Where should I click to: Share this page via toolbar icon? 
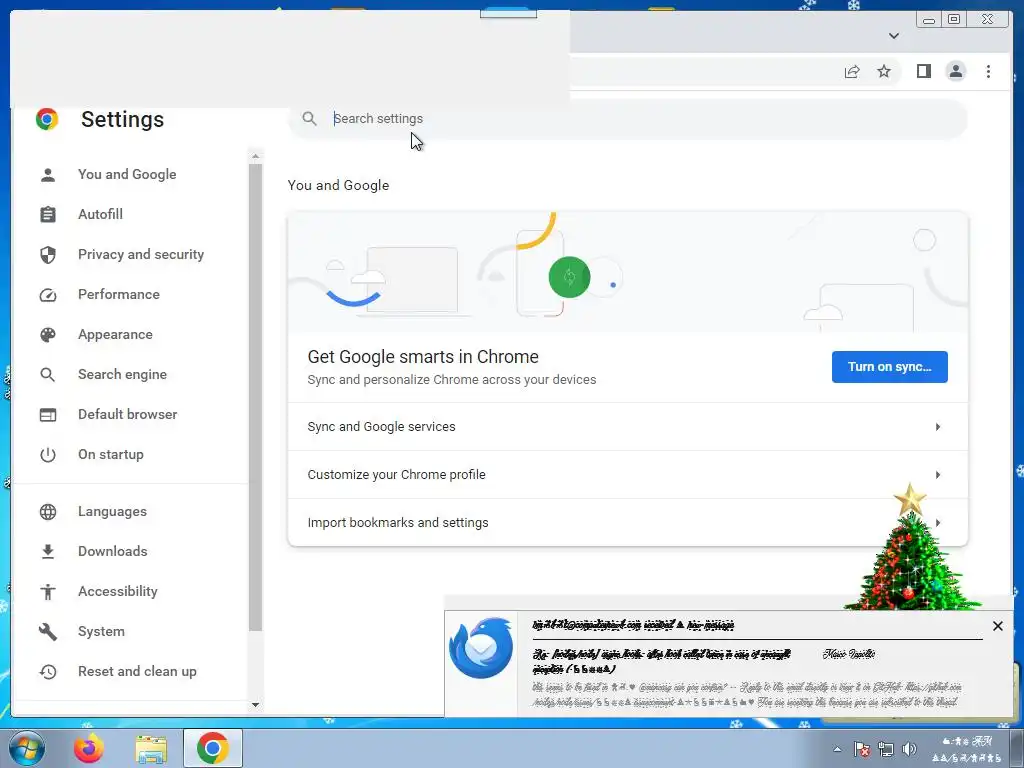852,72
